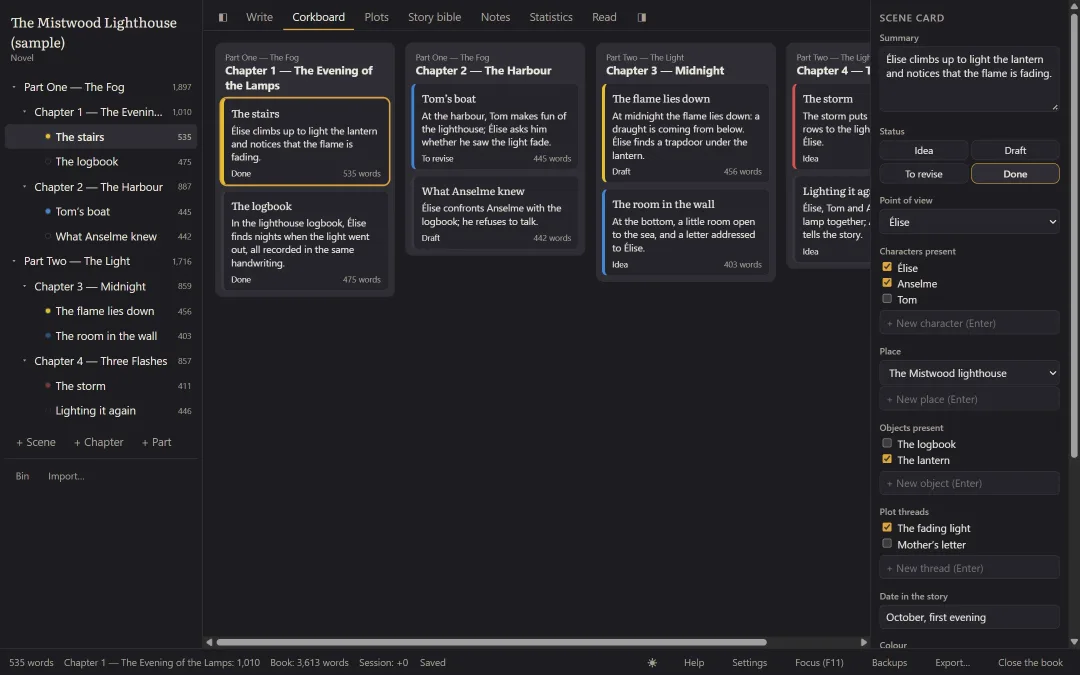
Task: Add a new chapter with + Chapter
Action: click(x=98, y=442)
